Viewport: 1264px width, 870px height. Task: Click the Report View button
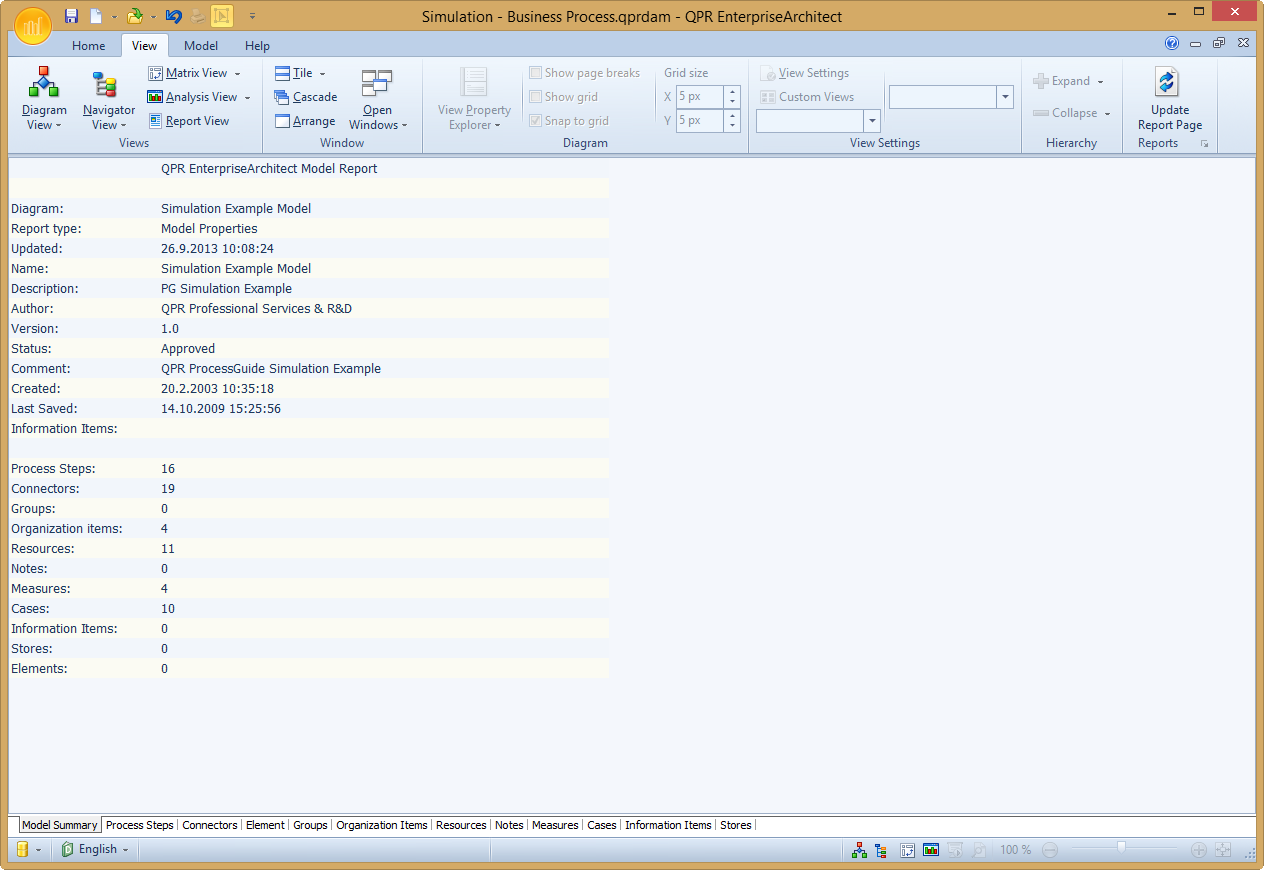[189, 121]
